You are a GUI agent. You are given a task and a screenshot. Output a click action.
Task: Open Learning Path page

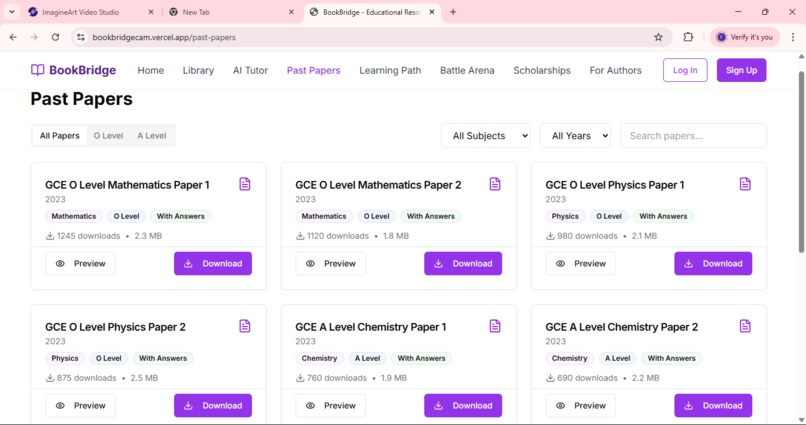[390, 70]
